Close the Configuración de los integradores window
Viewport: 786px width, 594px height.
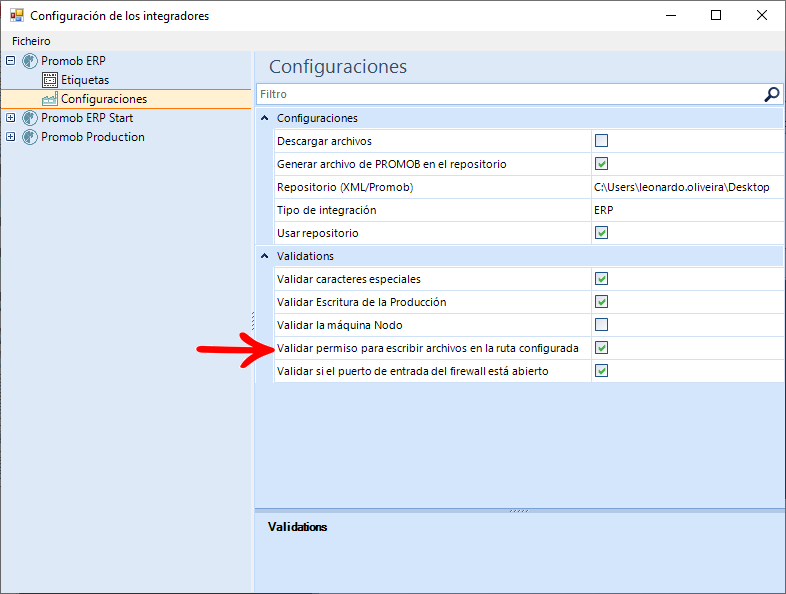(x=761, y=16)
